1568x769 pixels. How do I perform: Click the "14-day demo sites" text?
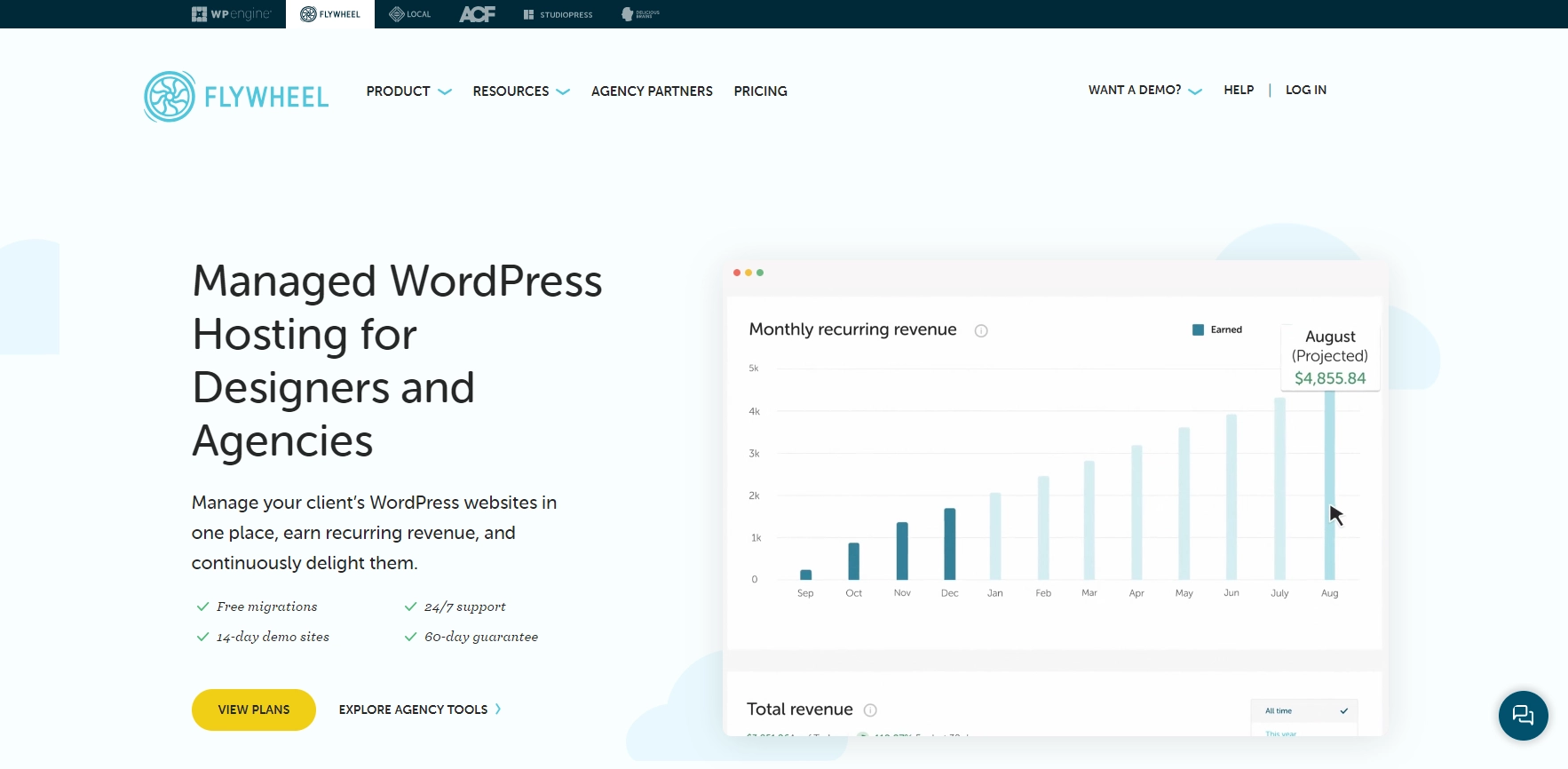[x=273, y=637]
